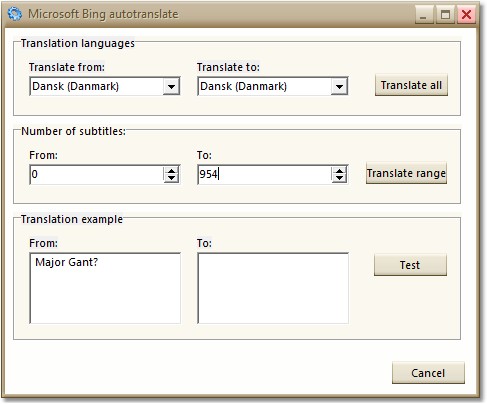Click the Test button
This screenshot has height=405, width=487.
[410, 265]
